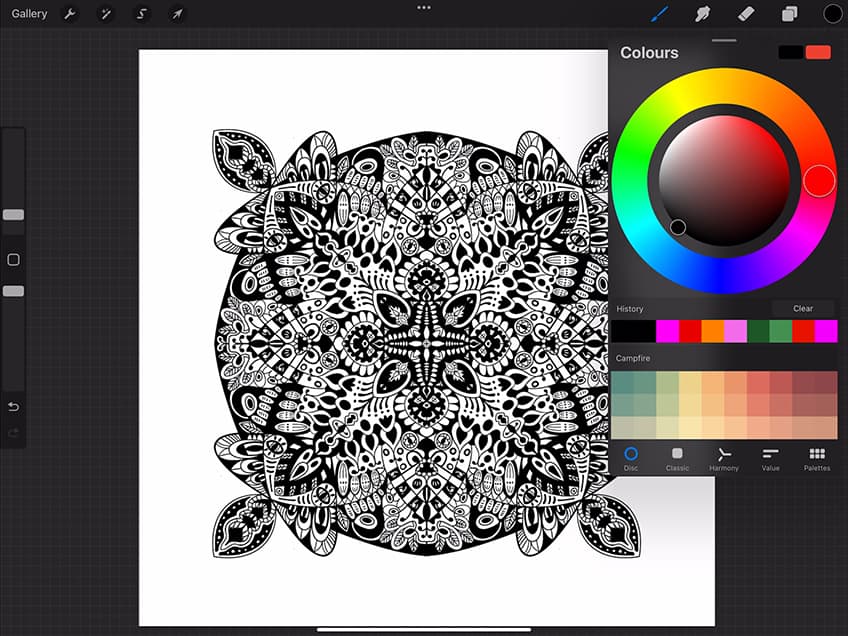Click the Colours panel drag handle

(724, 40)
